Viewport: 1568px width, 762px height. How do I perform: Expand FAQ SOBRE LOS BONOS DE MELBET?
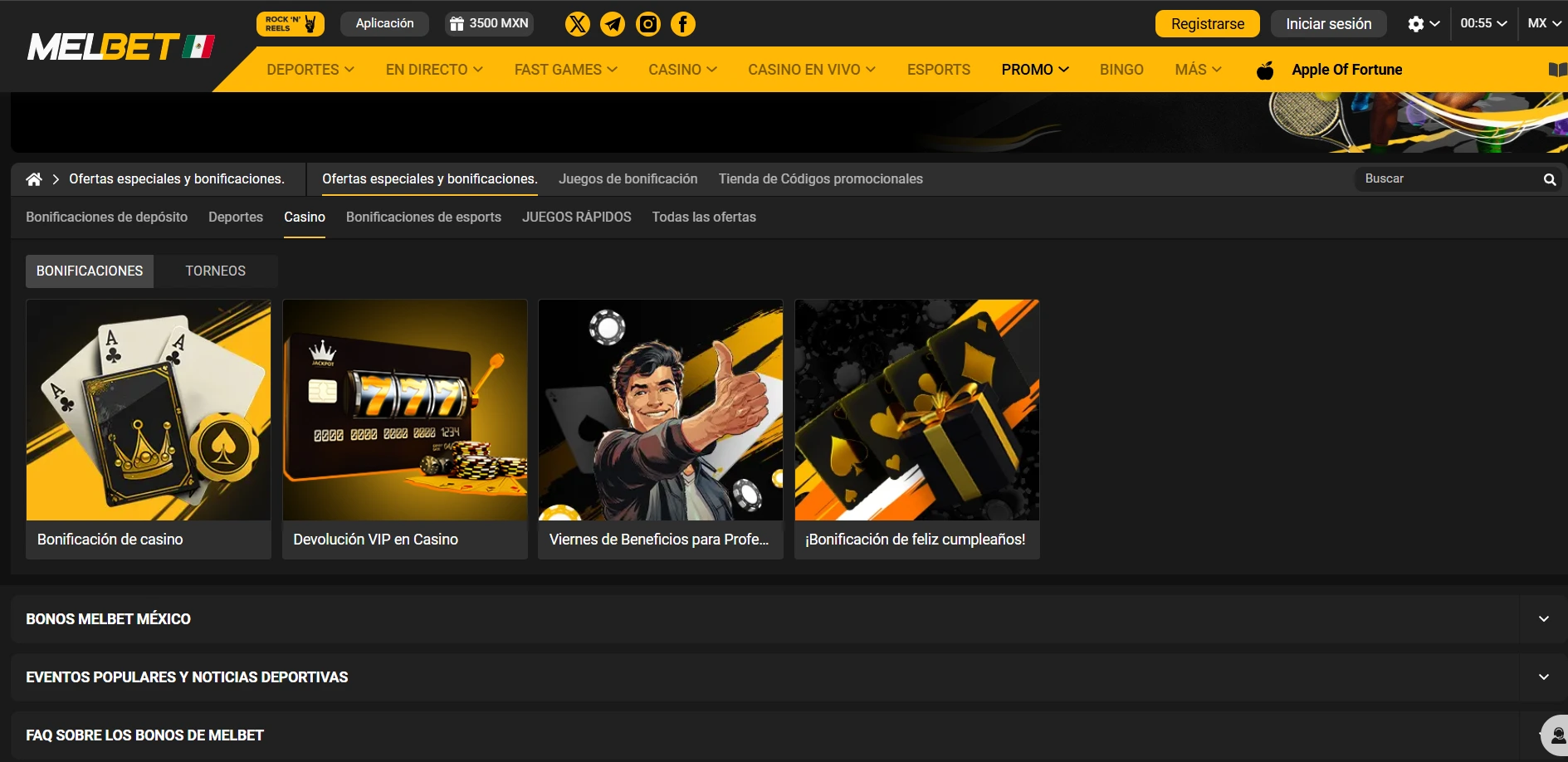(x=789, y=735)
